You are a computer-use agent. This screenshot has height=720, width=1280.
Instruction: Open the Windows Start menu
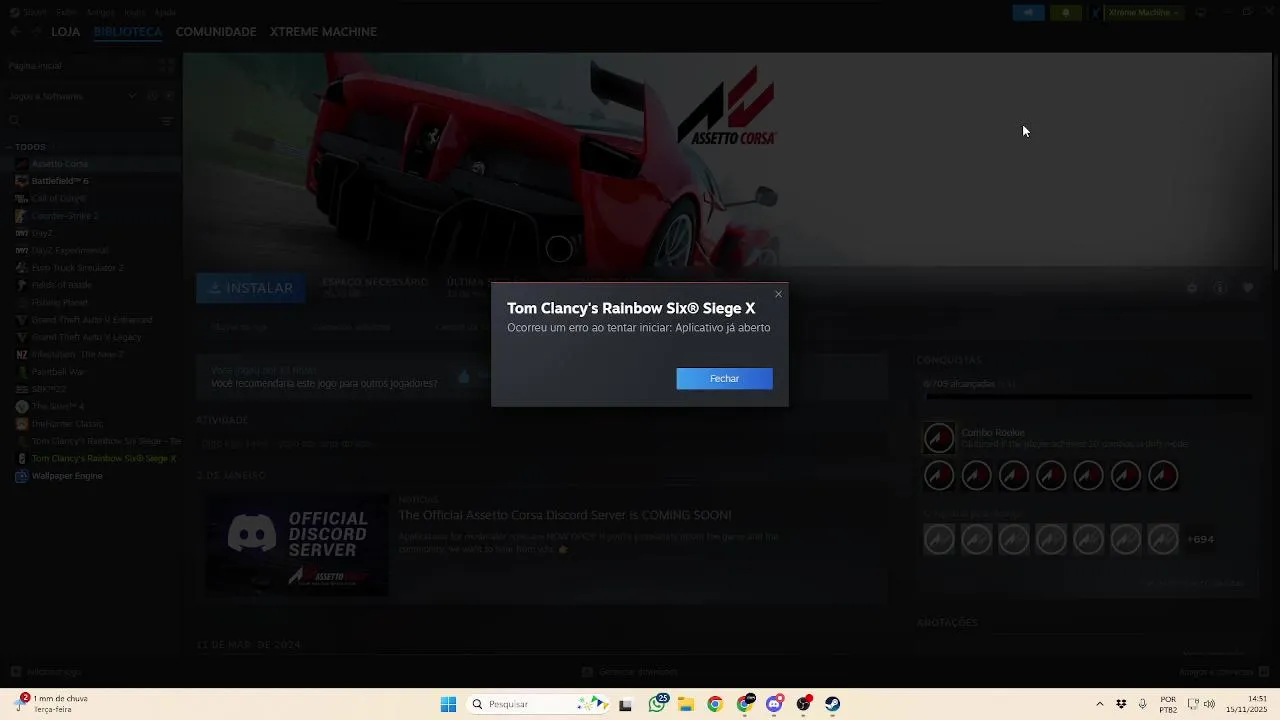pos(448,704)
